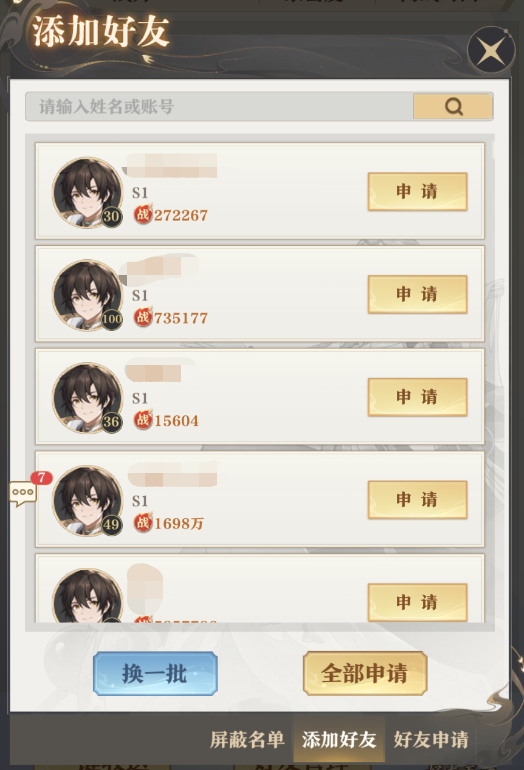Viewport: 524px width, 770px height.
Task: Switch to the 好友申请 tab
Action: [431, 740]
